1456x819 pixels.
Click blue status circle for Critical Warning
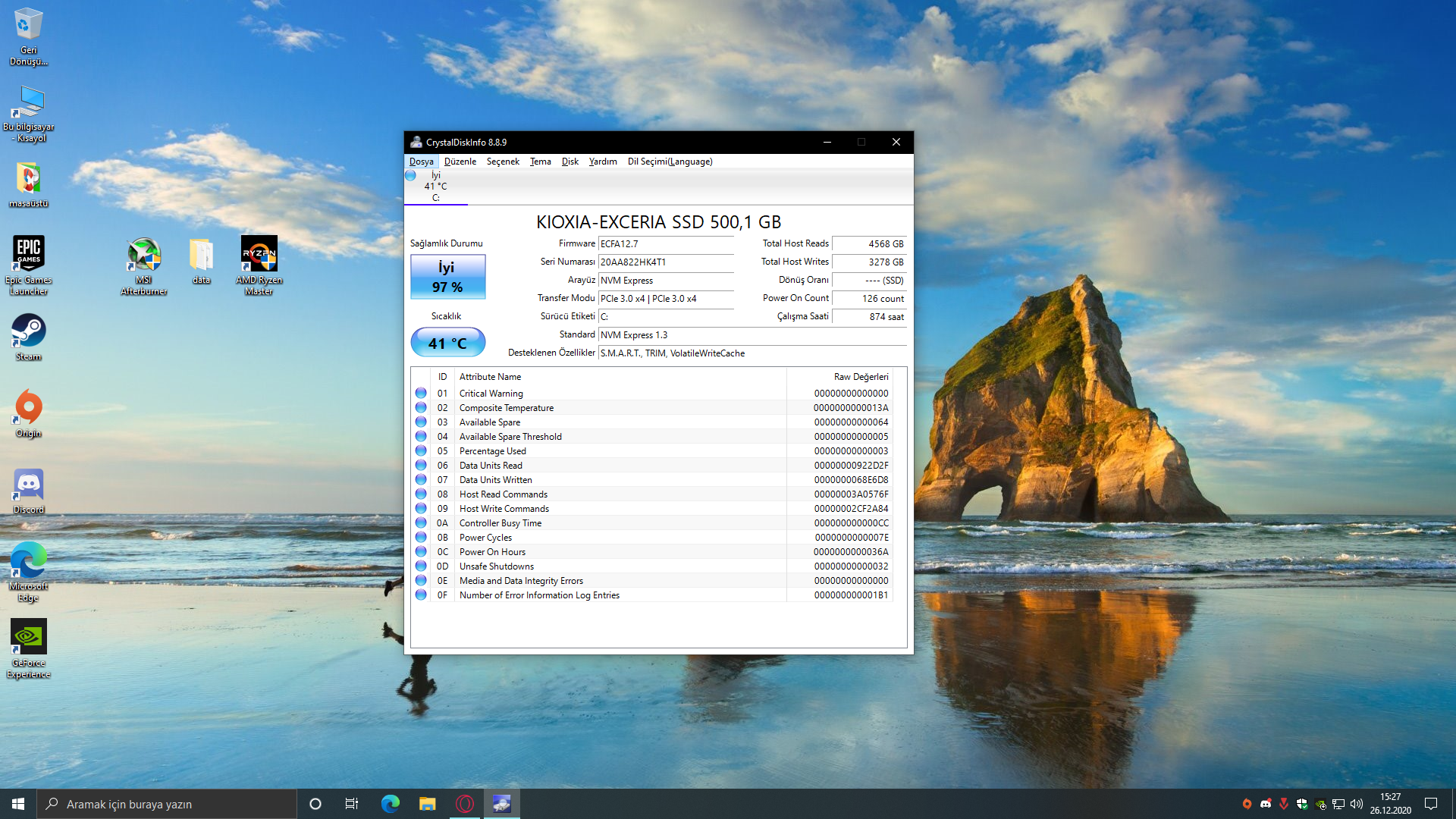click(x=421, y=394)
